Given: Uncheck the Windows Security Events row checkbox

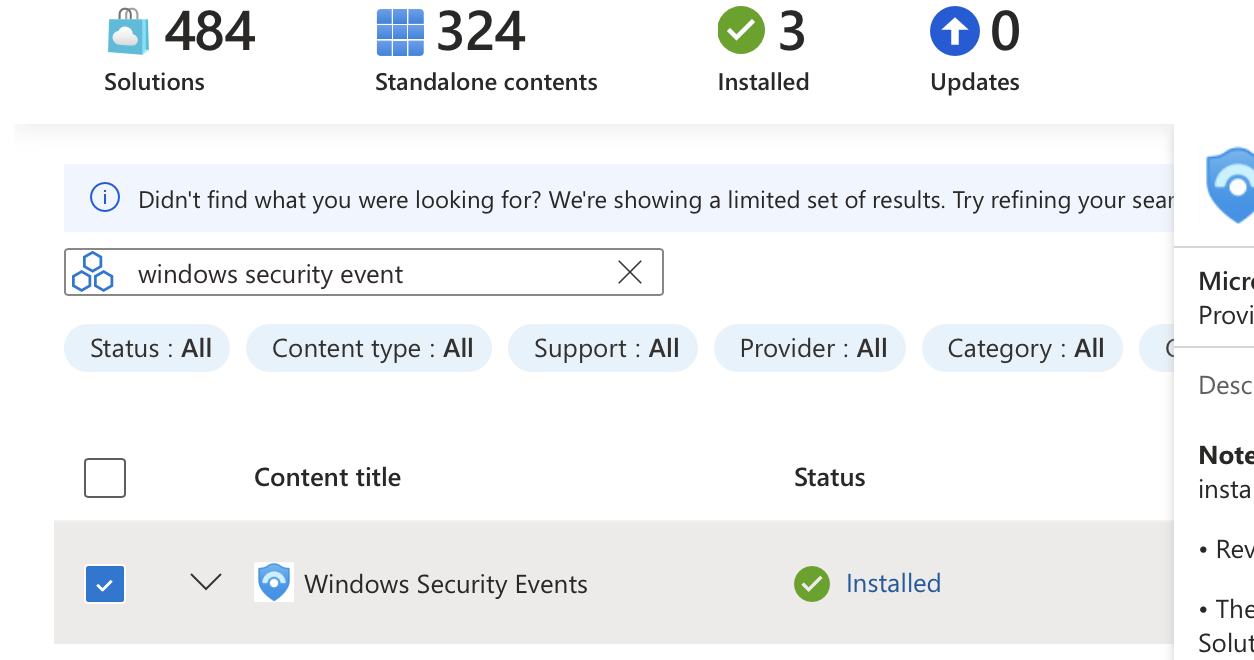Looking at the screenshot, I should 104,583.
